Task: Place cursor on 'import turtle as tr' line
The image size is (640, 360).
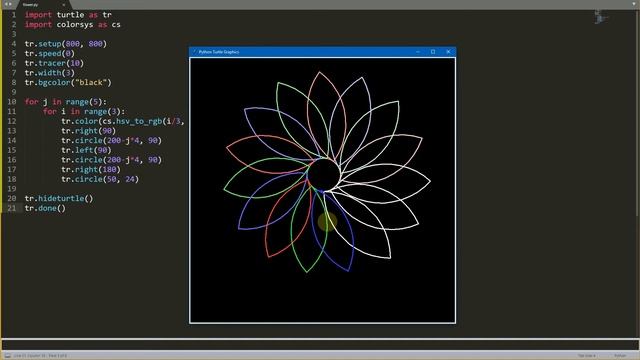Action: tap(68, 15)
